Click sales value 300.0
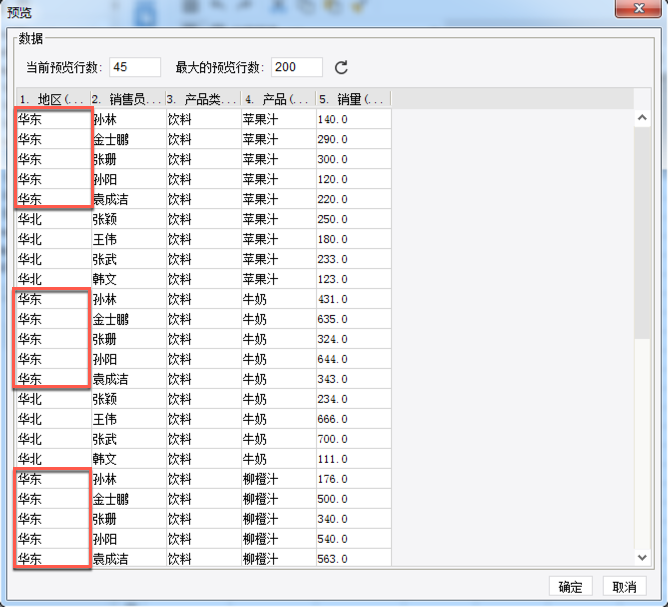668x607 pixels. click(332, 159)
